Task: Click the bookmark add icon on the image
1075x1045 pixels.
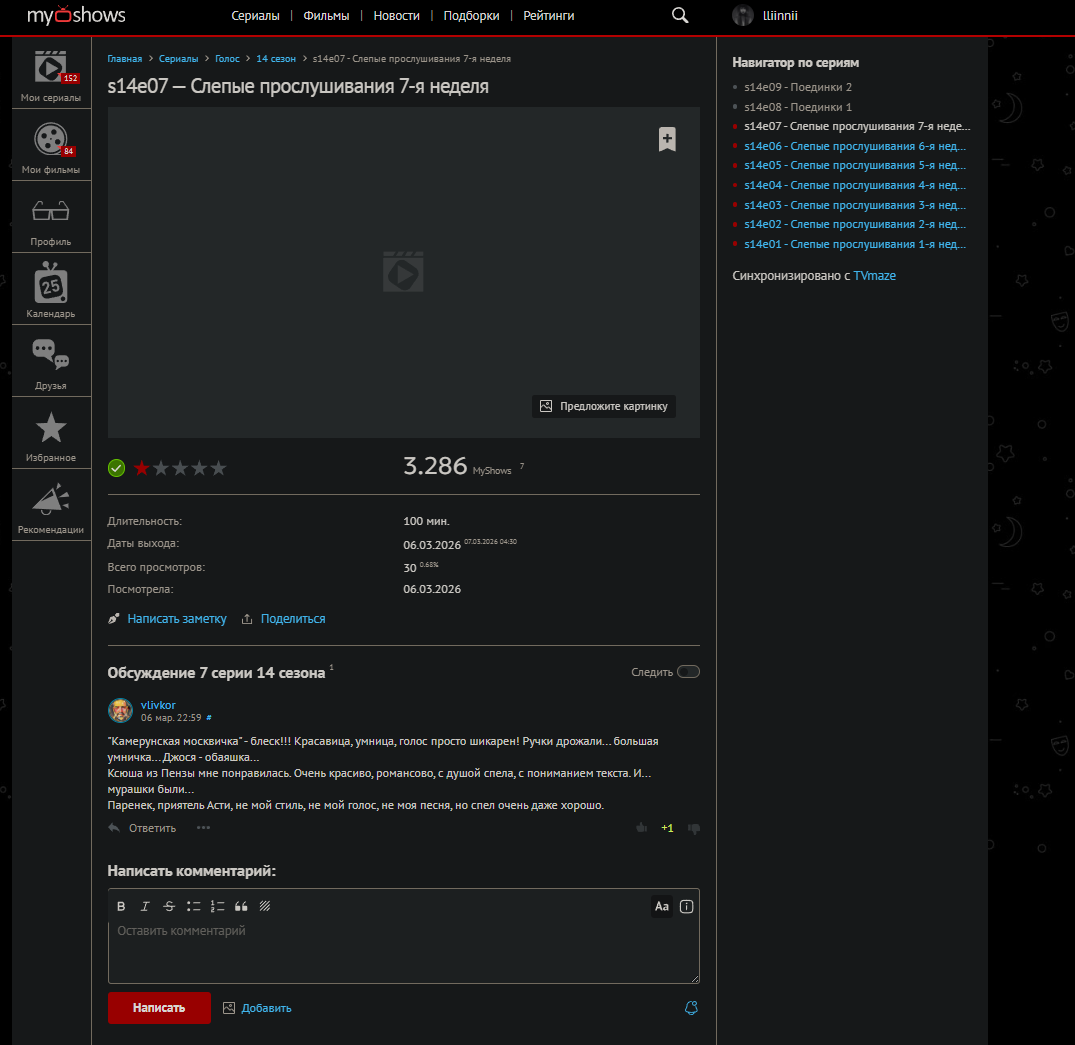Action: point(667,139)
